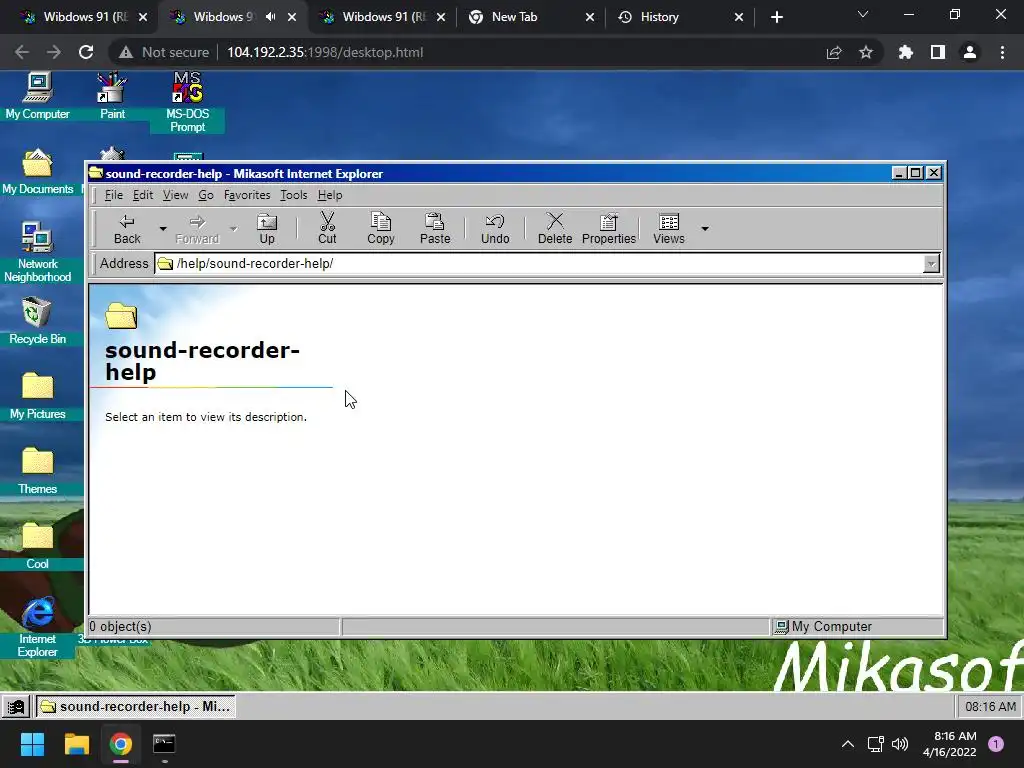The height and width of the screenshot is (768, 1024).
Task: Click the Paste toolbar button
Action: point(435,229)
